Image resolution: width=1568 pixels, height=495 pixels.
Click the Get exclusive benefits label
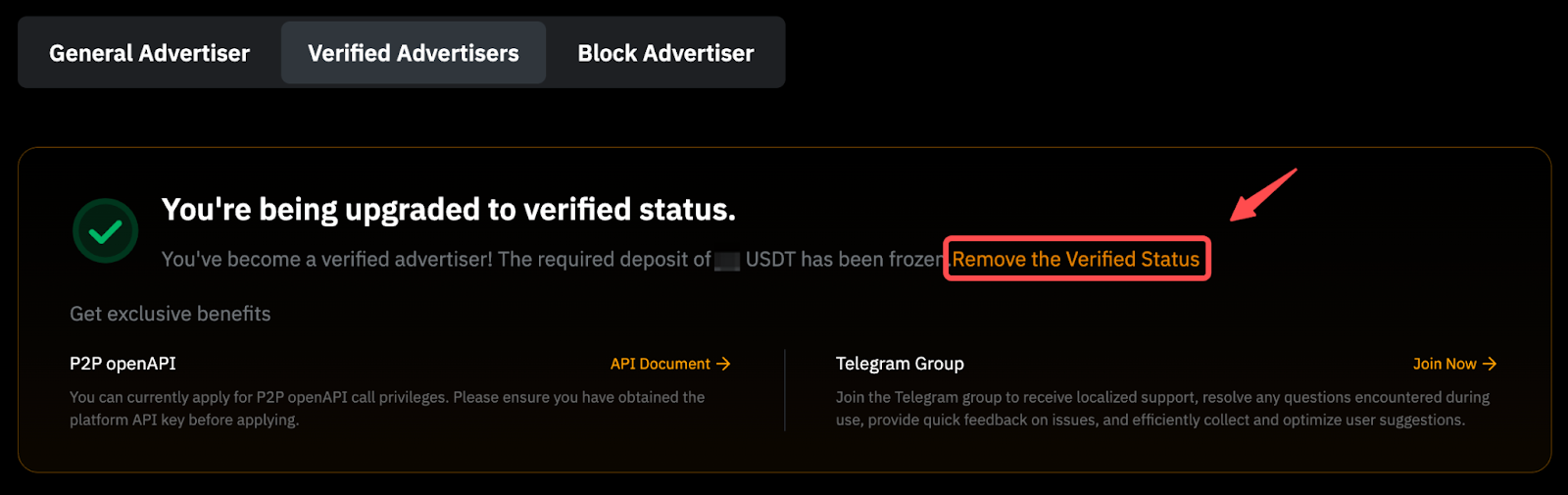click(x=171, y=314)
